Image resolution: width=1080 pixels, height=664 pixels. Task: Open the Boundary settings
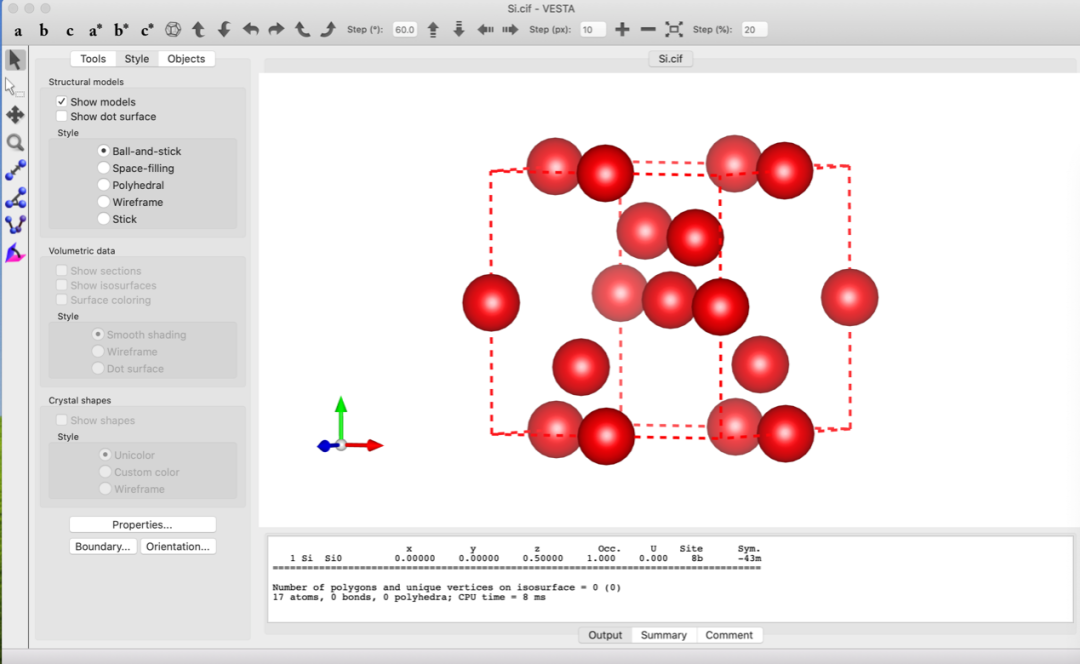[x=103, y=546]
